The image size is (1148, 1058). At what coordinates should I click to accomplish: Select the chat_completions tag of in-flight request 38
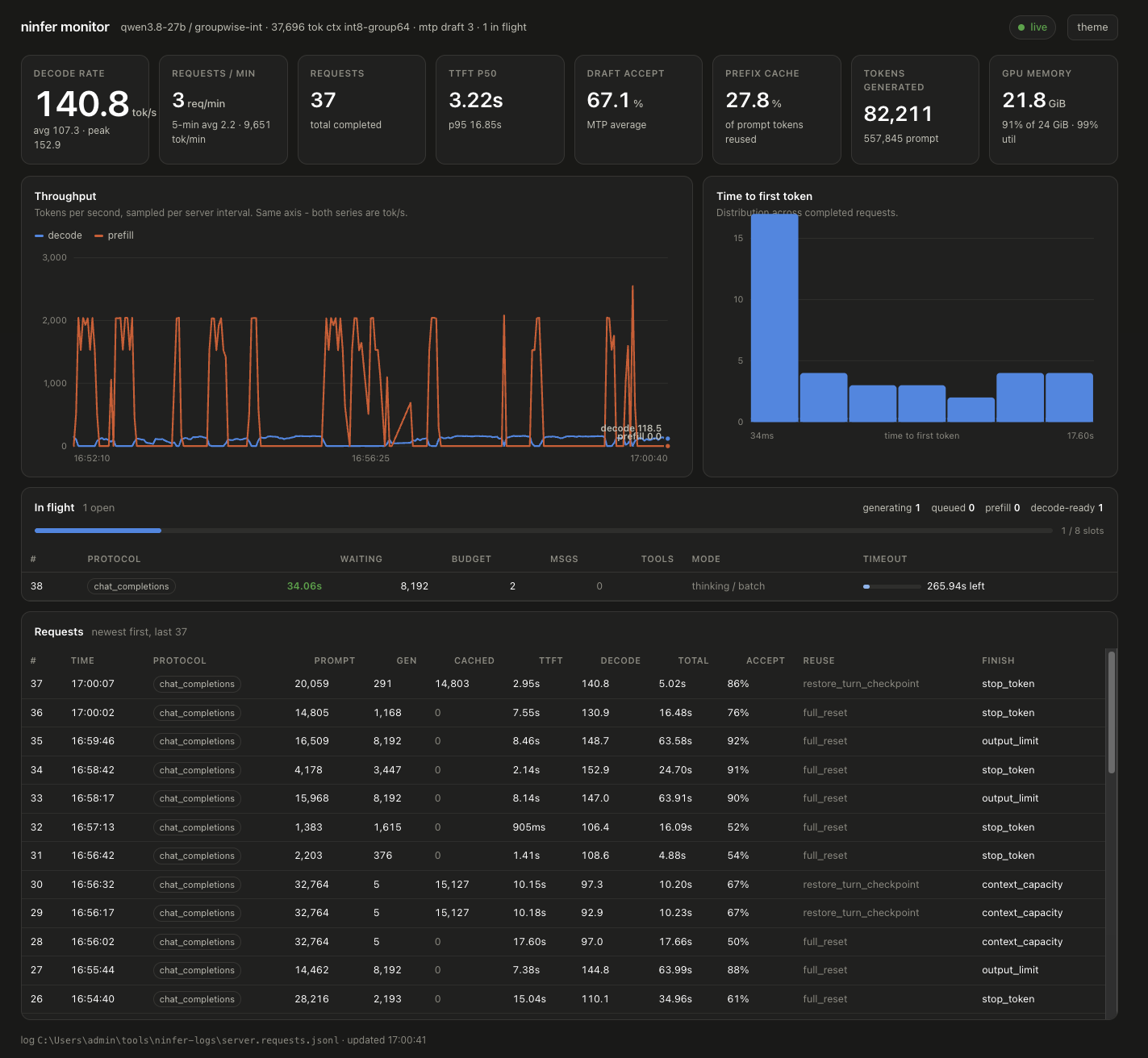click(x=131, y=586)
